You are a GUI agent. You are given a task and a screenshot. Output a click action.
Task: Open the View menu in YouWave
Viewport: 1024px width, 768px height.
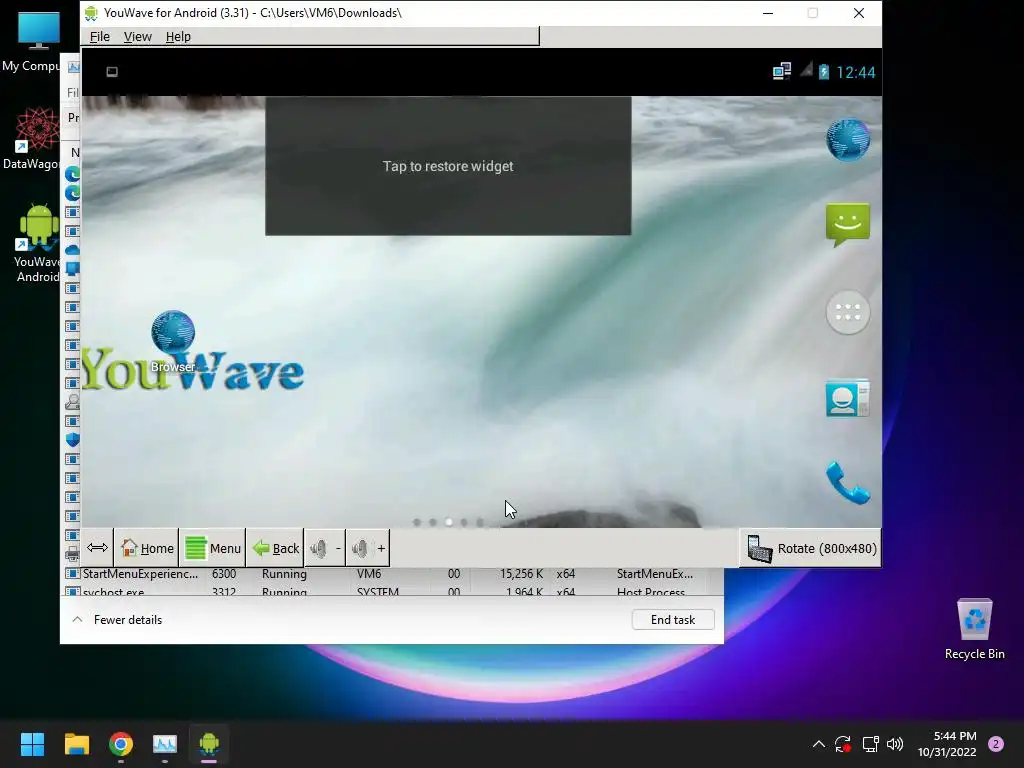[x=137, y=37]
